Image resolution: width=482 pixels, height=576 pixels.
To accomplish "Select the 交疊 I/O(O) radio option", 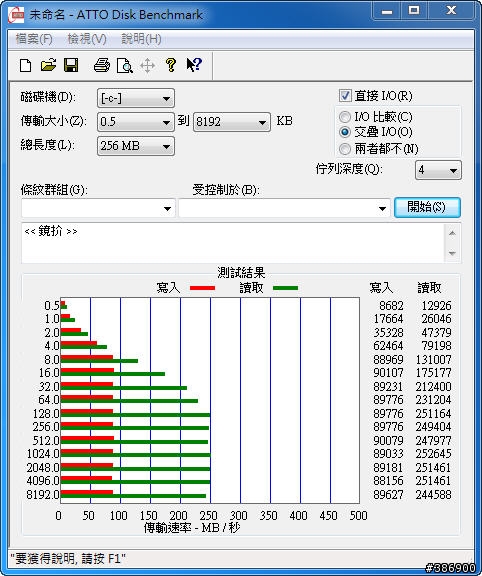I will tap(345, 132).
